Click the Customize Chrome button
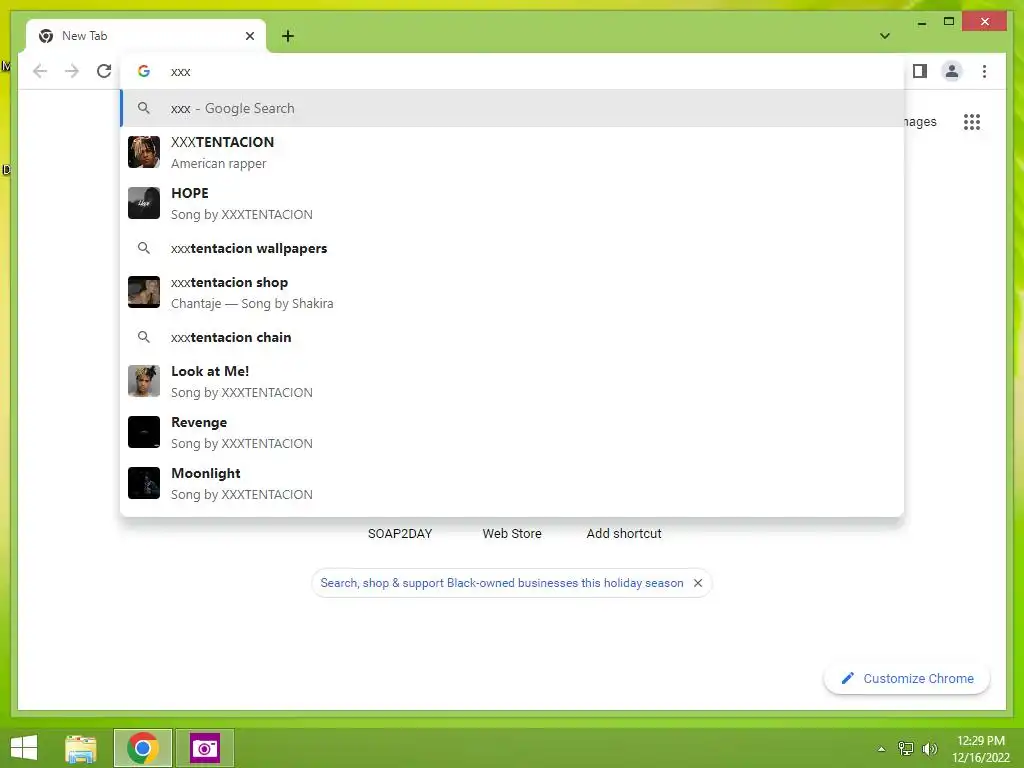Image resolution: width=1024 pixels, height=768 pixels. coord(907,679)
